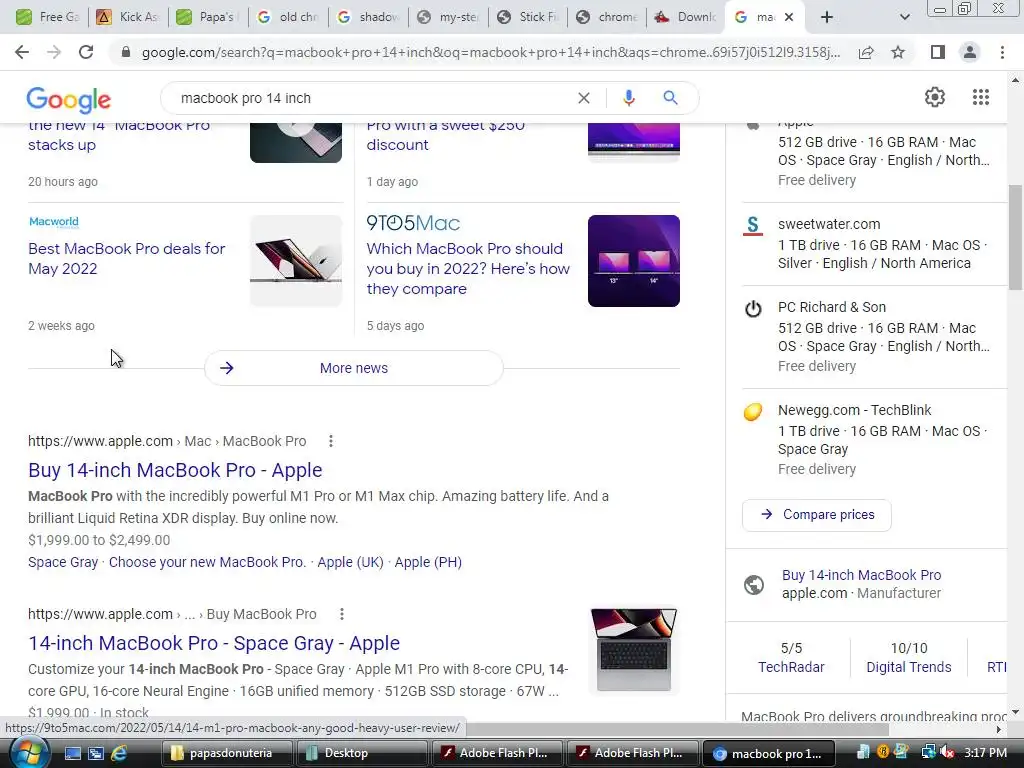This screenshot has height=768, width=1024.
Task: Click the PC Richard & Son power icon
Action: coord(753,309)
